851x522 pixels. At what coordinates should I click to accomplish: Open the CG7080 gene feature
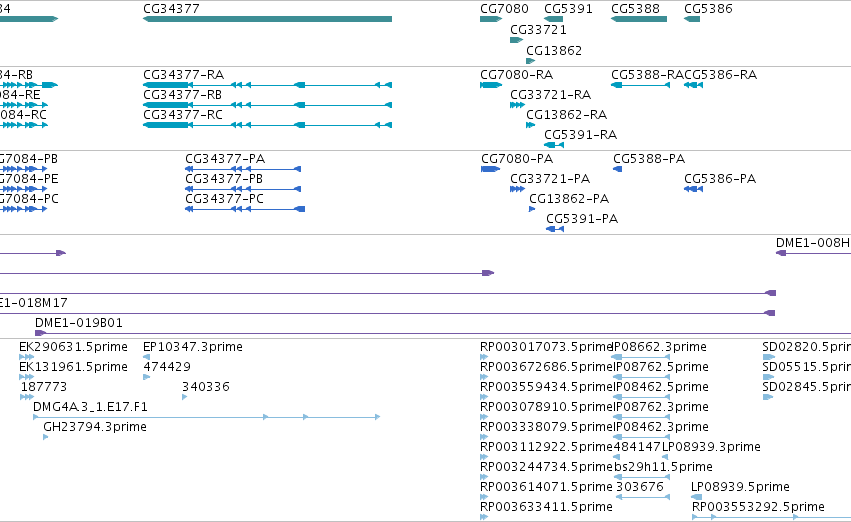[x=491, y=19]
